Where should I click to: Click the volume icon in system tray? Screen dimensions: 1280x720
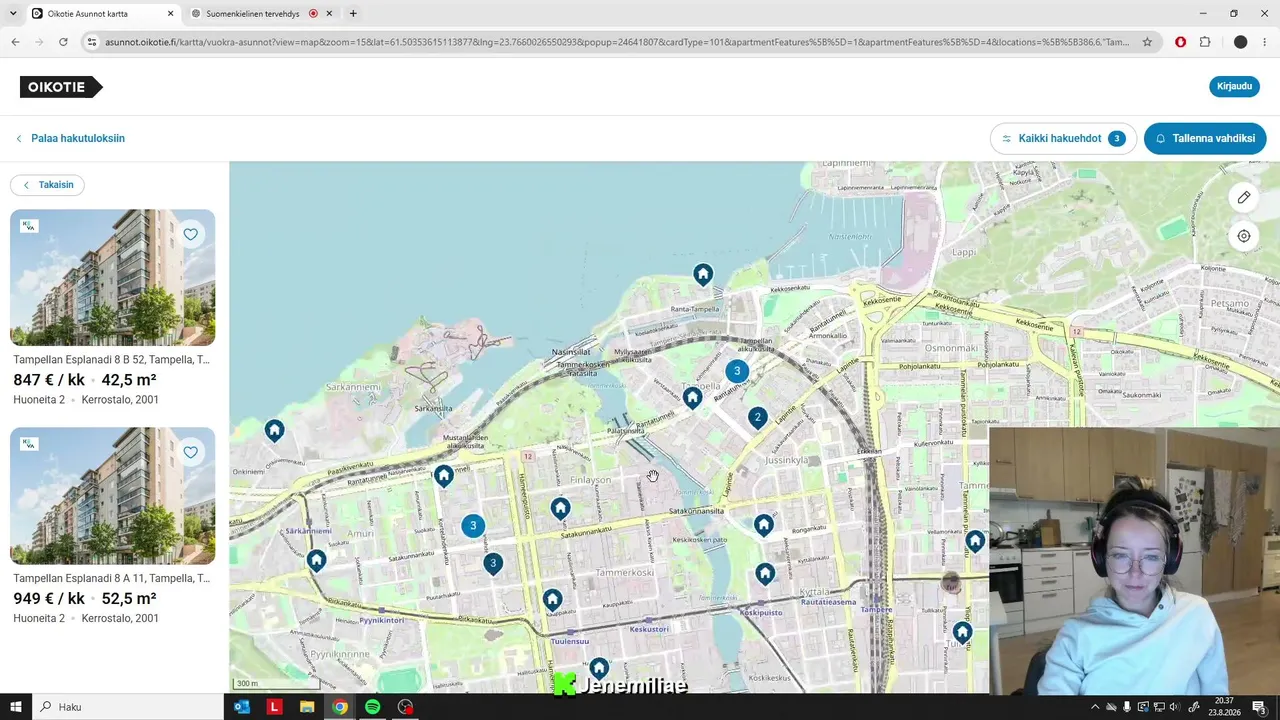pyautogui.click(x=1174, y=707)
